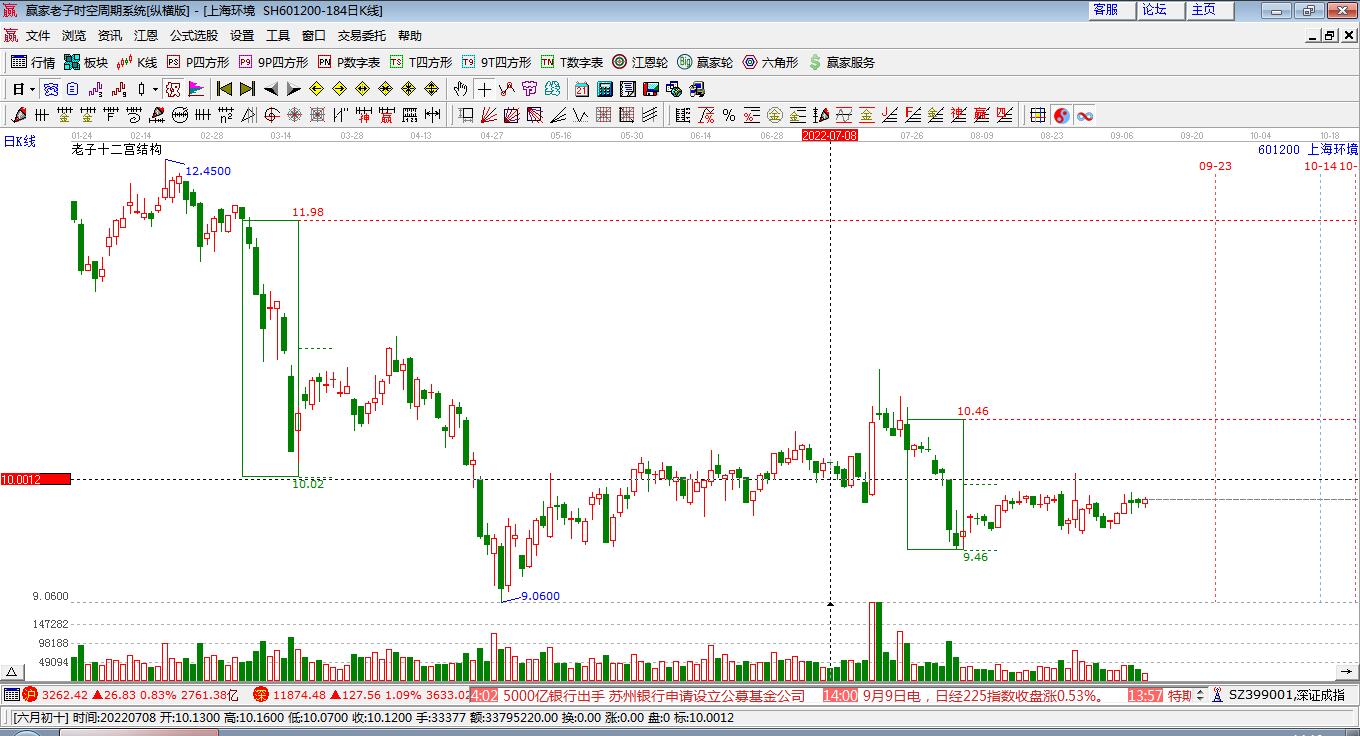Viewport: 1360px width, 736px height.
Task: Open the P四方形 tool
Action: point(197,62)
